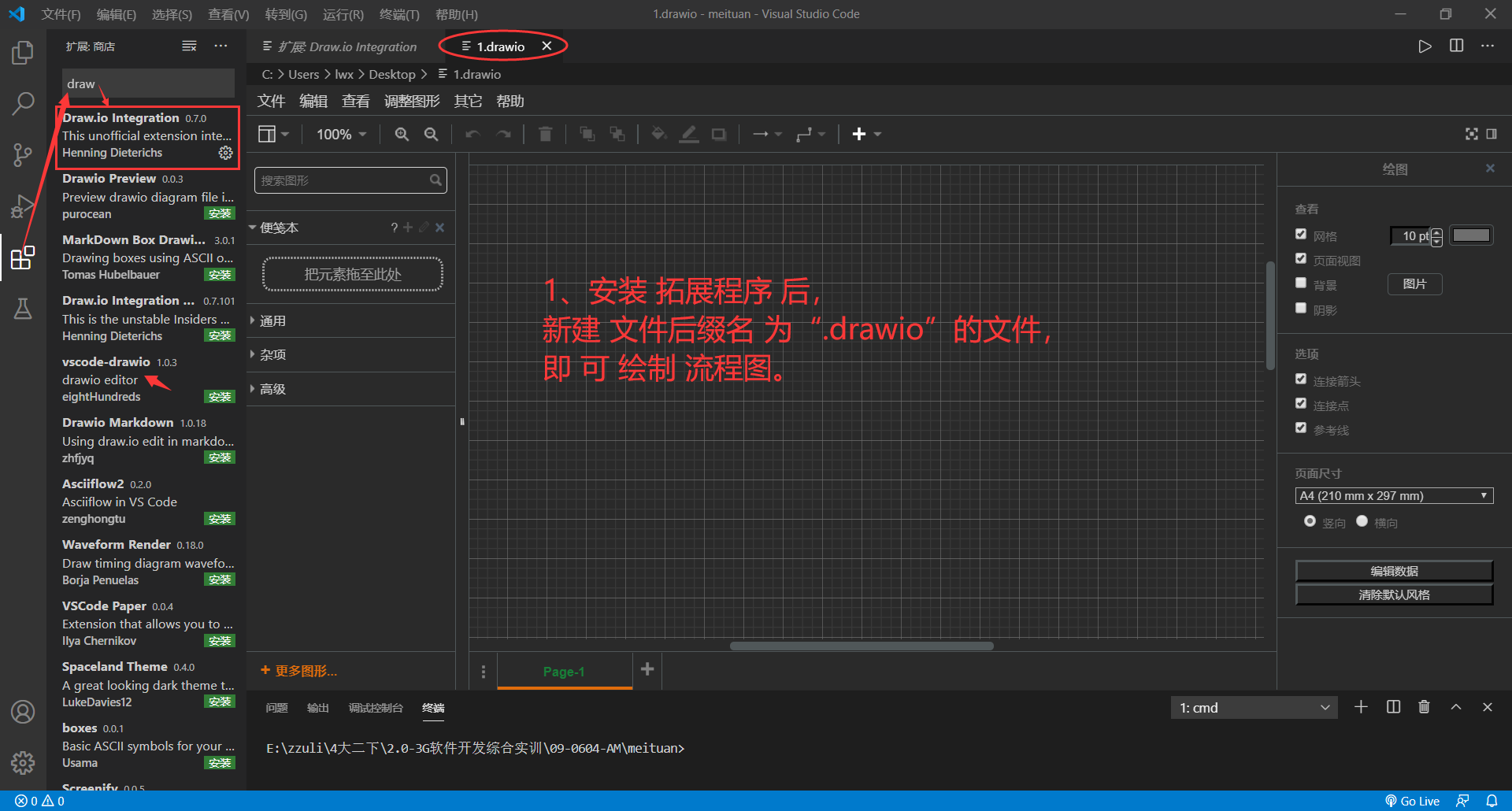
Task: Click the Run play icon in editor title
Action: pyautogui.click(x=1425, y=46)
